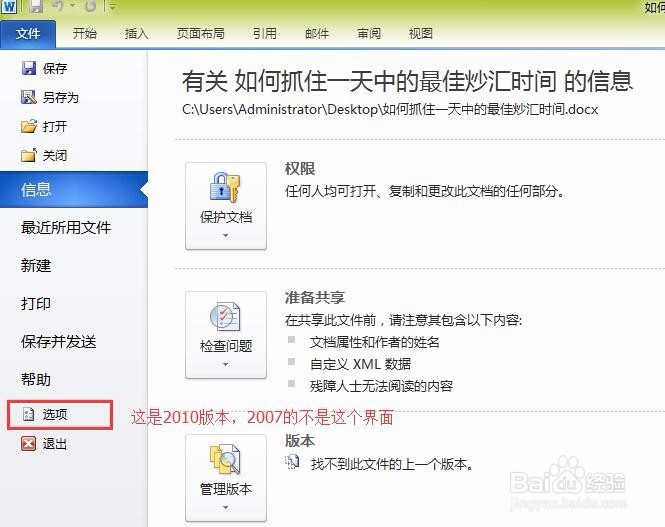Click the 任何人均可打开 permissions description
This screenshot has height=527, width=665.
(425, 192)
